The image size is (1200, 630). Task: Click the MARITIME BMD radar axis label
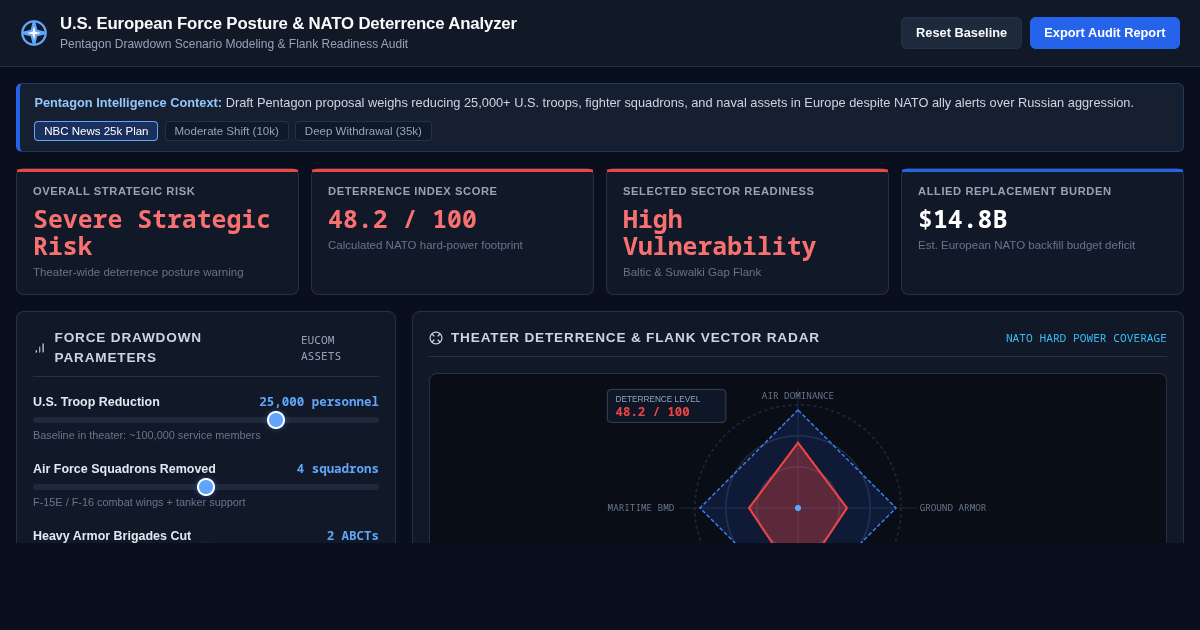tap(641, 508)
